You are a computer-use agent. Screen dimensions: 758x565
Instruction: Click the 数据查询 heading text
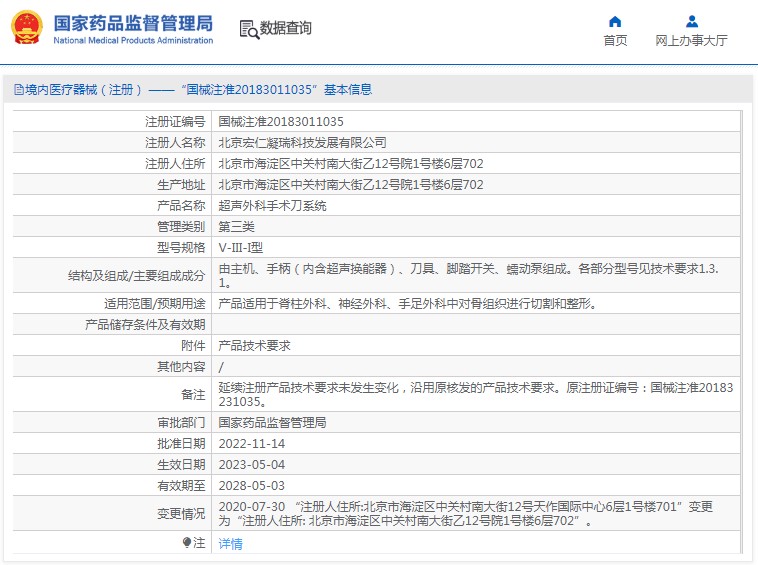286,28
